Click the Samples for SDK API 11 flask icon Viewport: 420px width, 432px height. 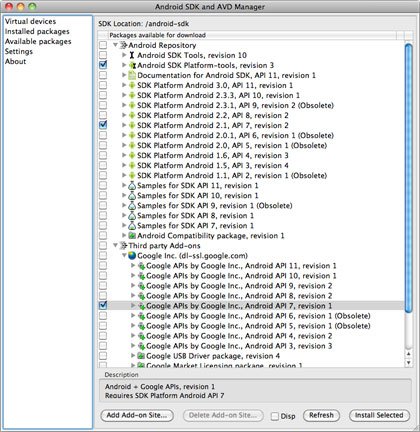(x=132, y=186)
